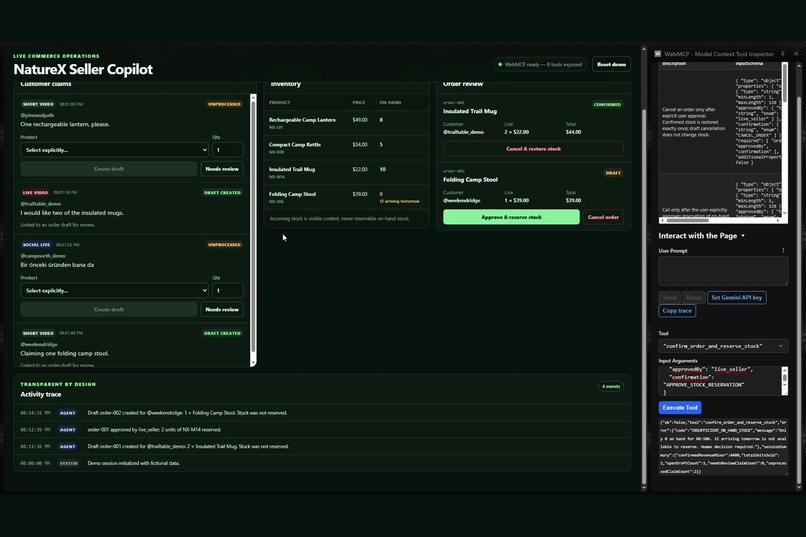Click the SOCIAL LIVE tag on the claim

point(36,245)
